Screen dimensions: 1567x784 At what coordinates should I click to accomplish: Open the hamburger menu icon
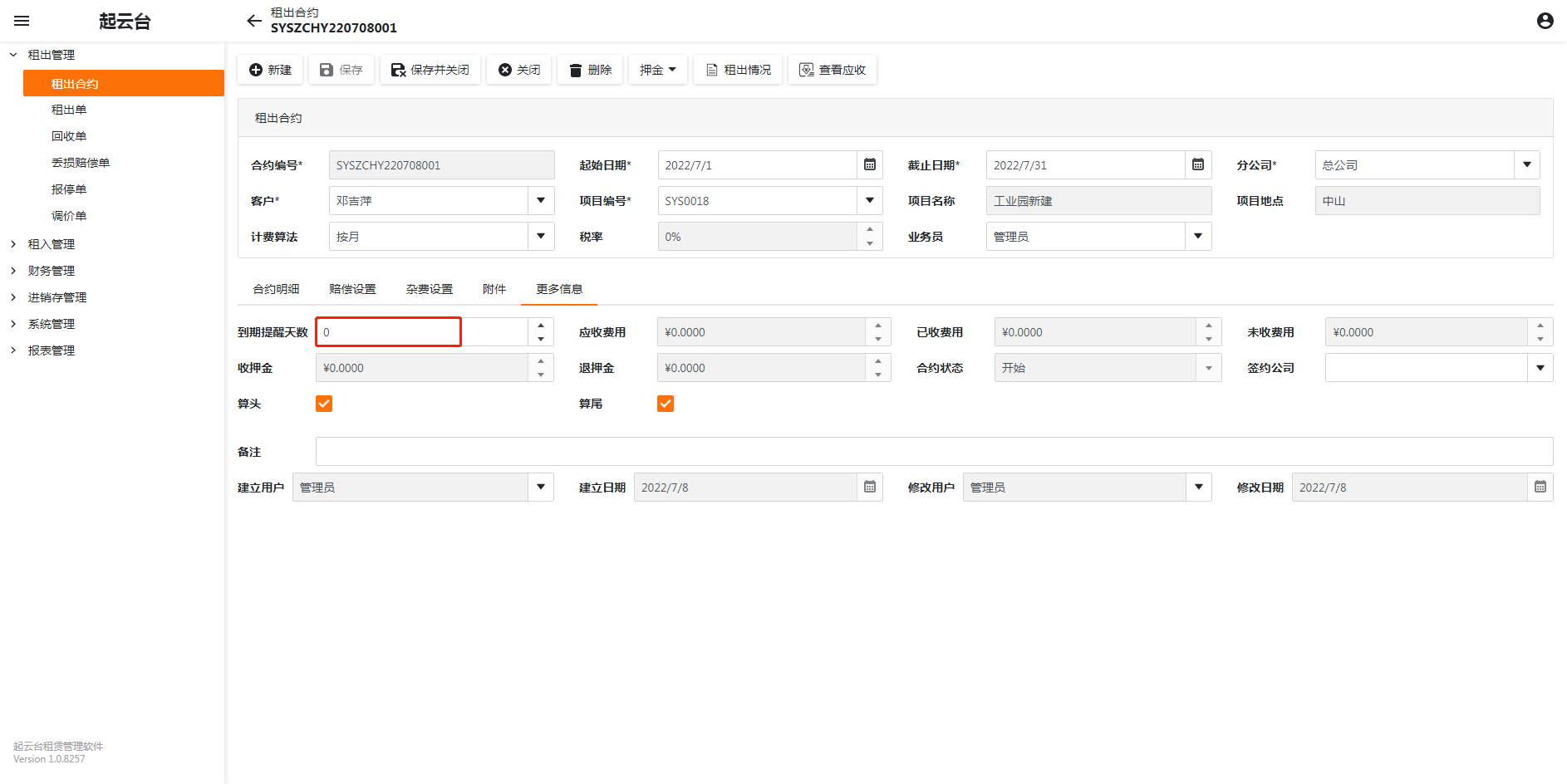click(22, 21)
